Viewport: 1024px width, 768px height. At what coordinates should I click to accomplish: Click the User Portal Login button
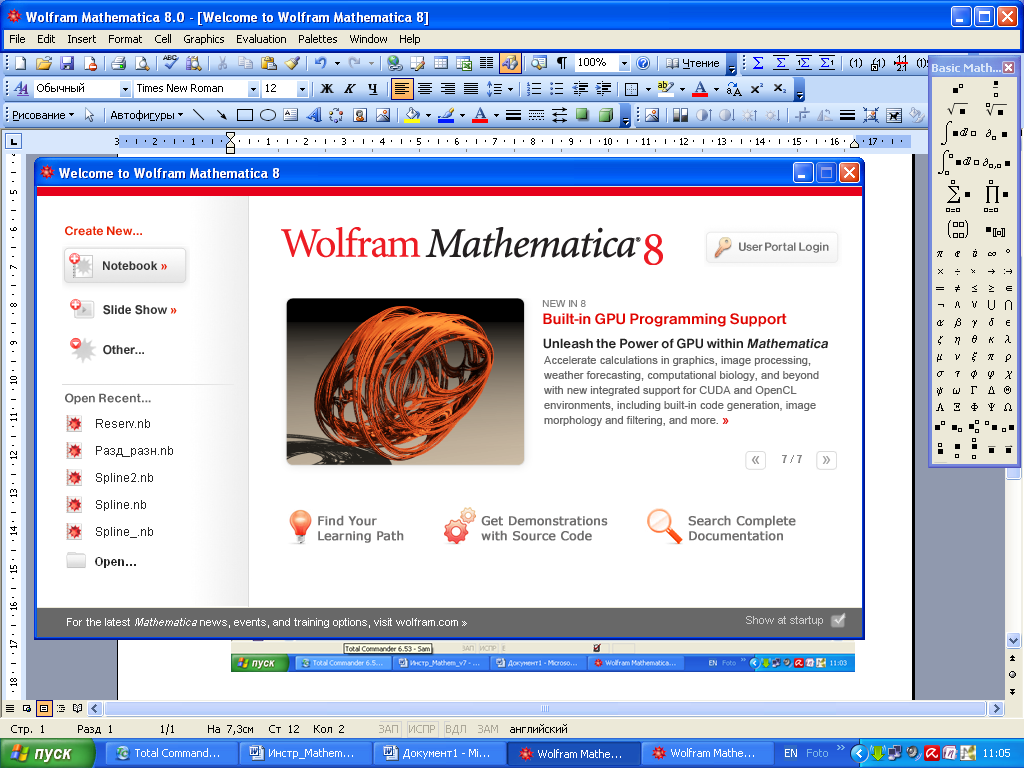(x=772, y=247)
